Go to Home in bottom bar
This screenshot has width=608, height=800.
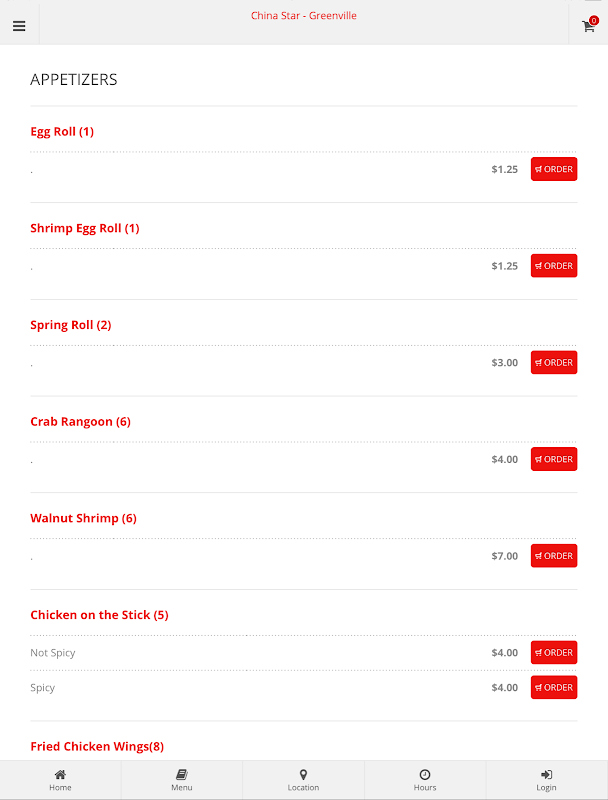pyautogui.click(x=60, y=780)
